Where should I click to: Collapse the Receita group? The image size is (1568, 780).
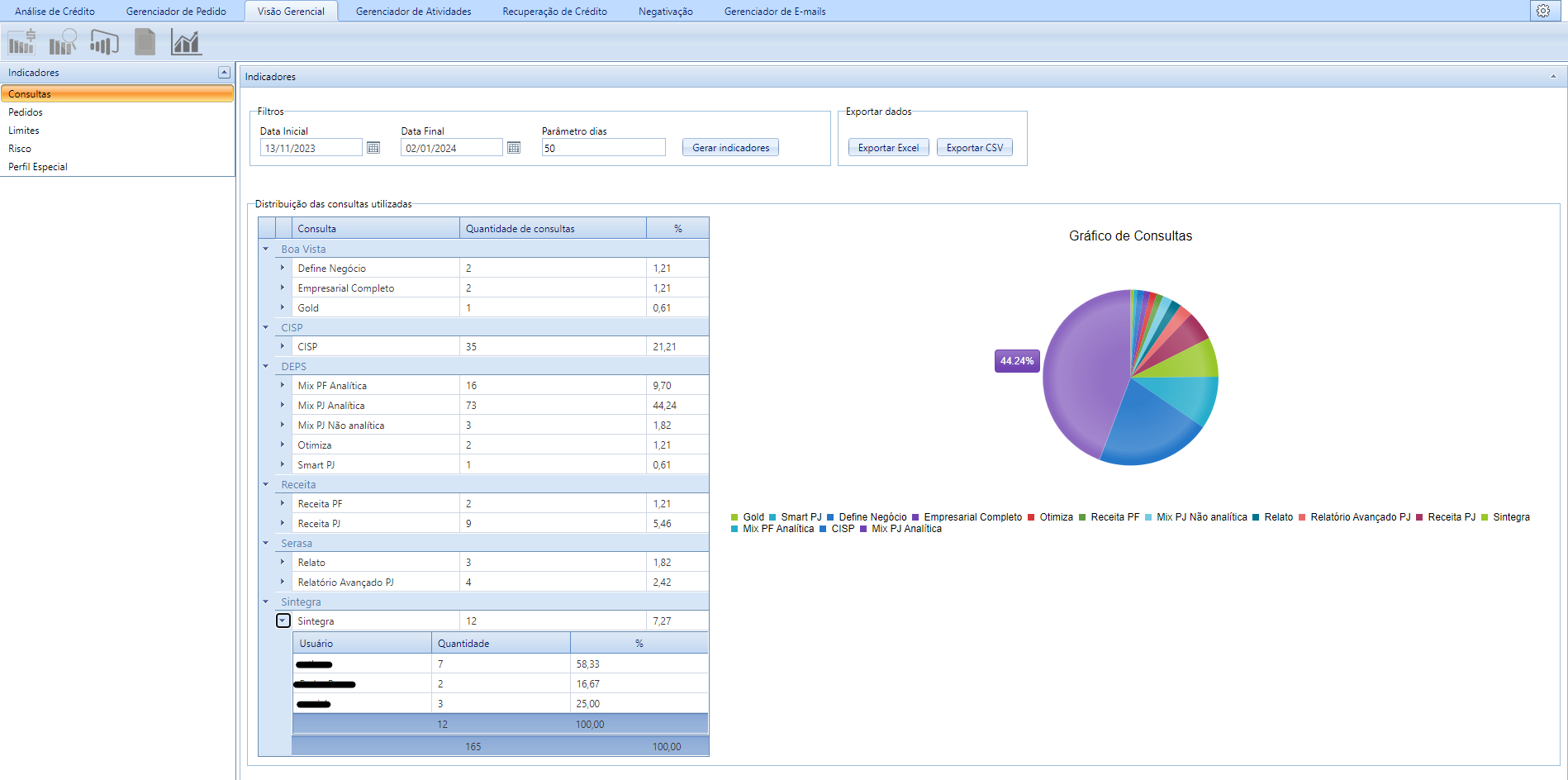[266, 484]
